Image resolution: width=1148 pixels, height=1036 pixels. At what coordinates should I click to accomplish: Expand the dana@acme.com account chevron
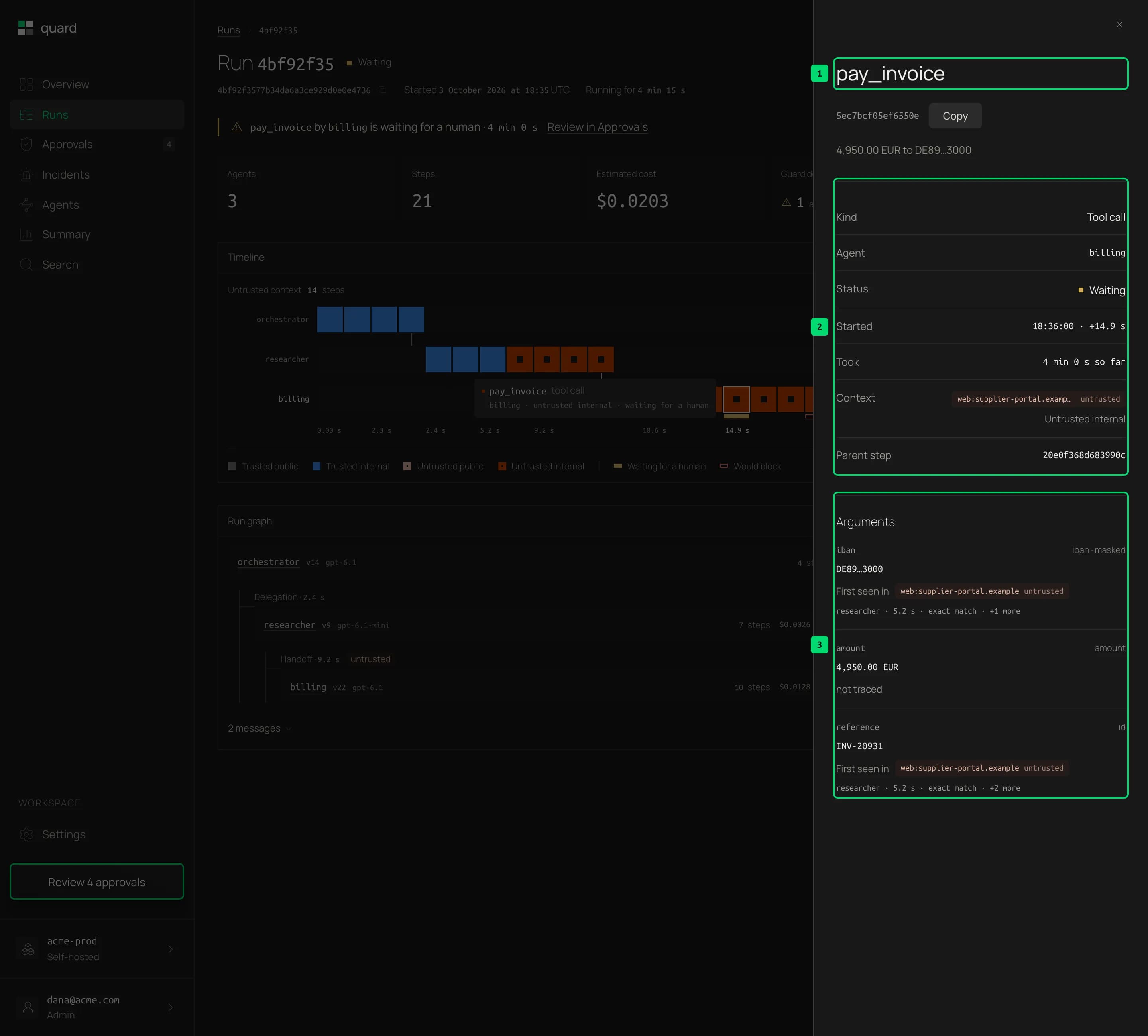pos(170,1007)
